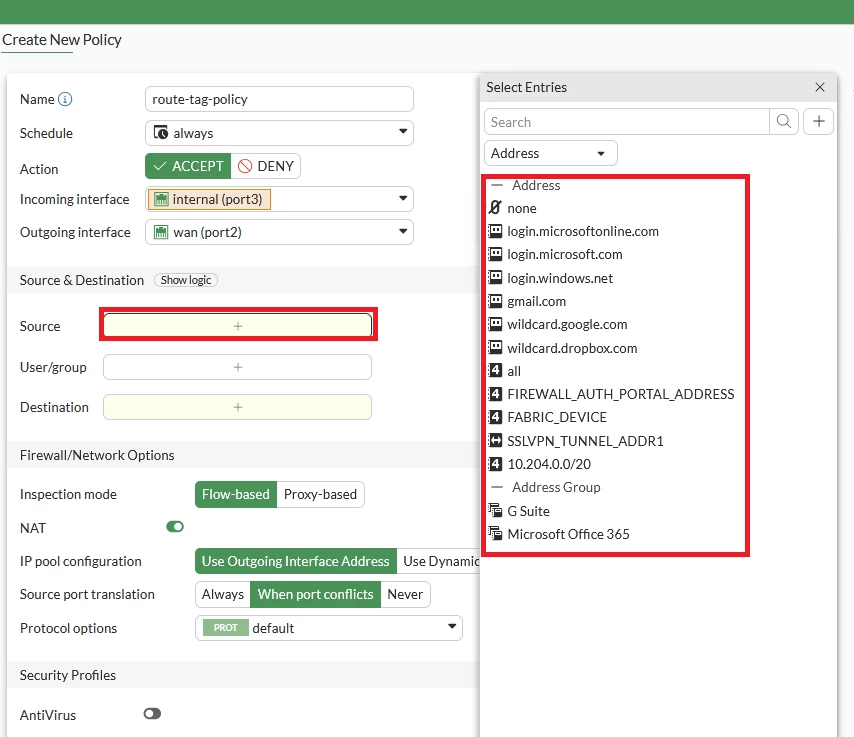Screen dimensions: 854x737
Task: Click the icon beside login.microsoft.com
Action: tap(495, 254)
